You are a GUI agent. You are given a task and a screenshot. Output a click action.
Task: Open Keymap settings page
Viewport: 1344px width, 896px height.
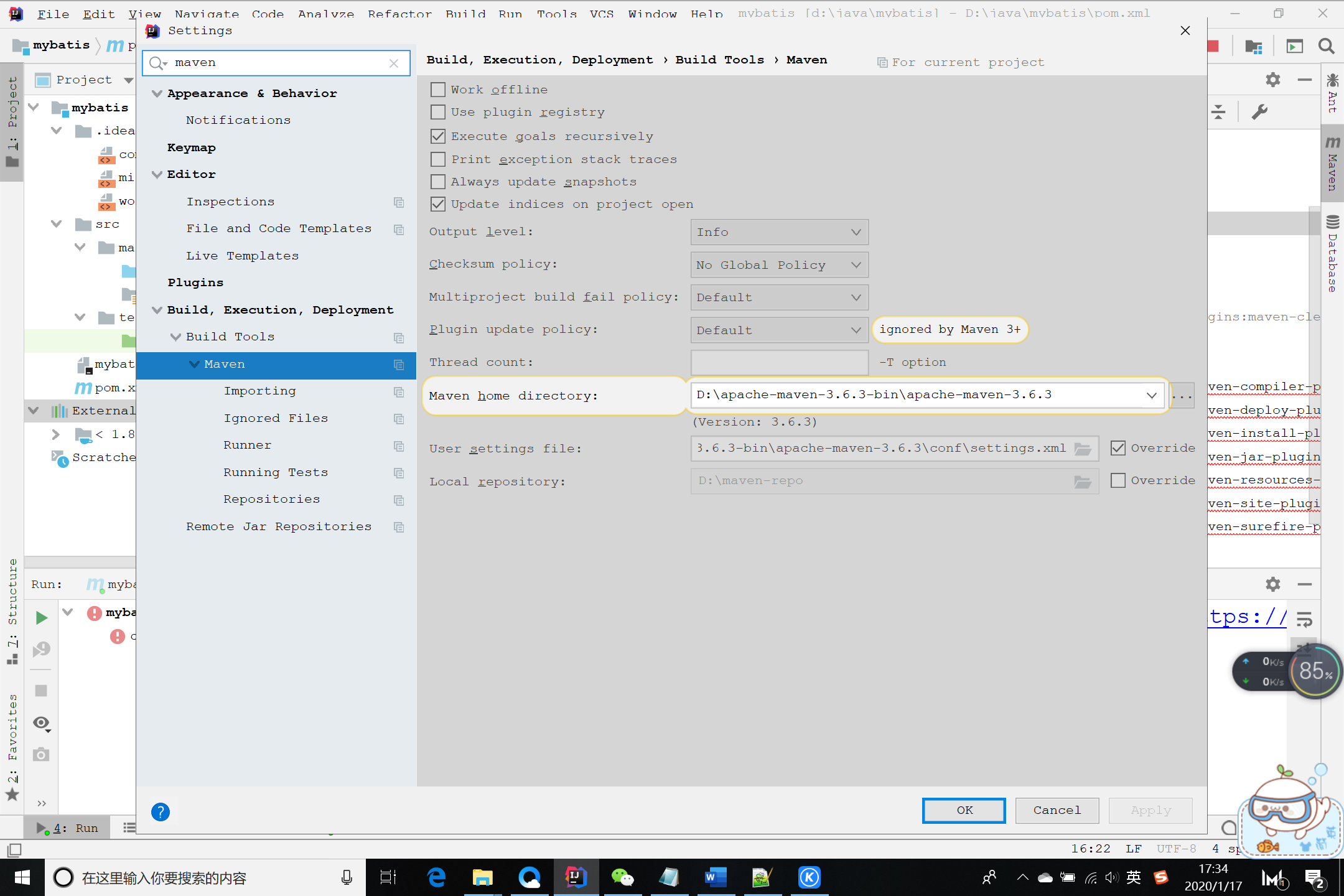pos(192,147)
